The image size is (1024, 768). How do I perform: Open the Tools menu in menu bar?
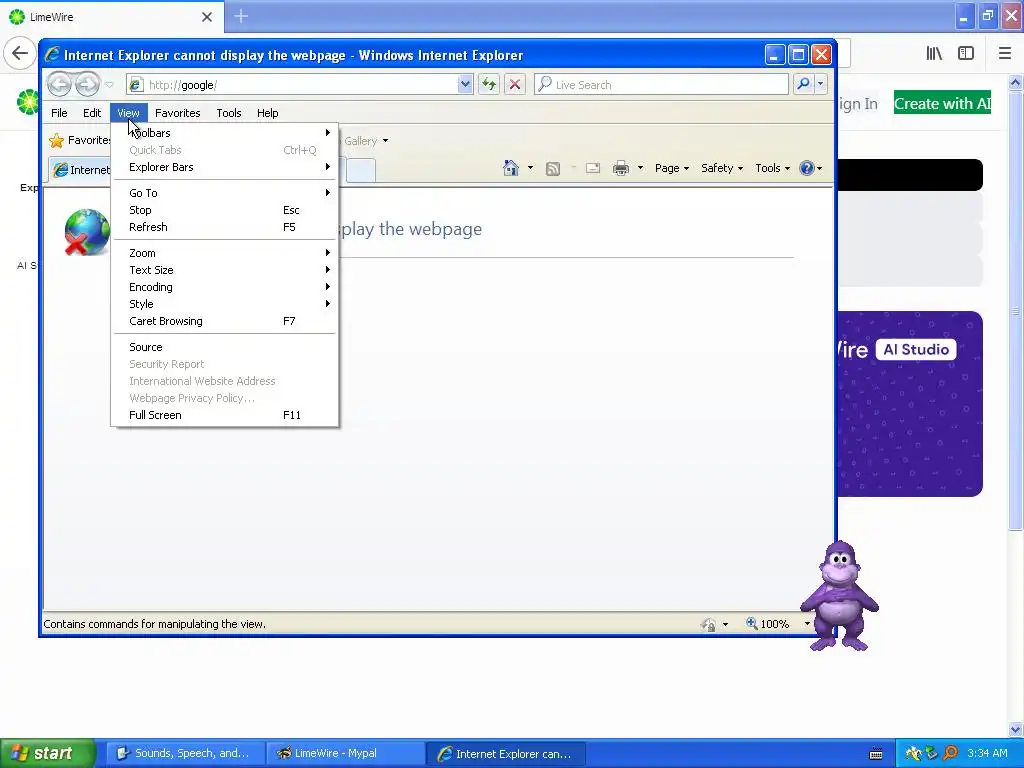pyautogui.click(x=229, y=113)
